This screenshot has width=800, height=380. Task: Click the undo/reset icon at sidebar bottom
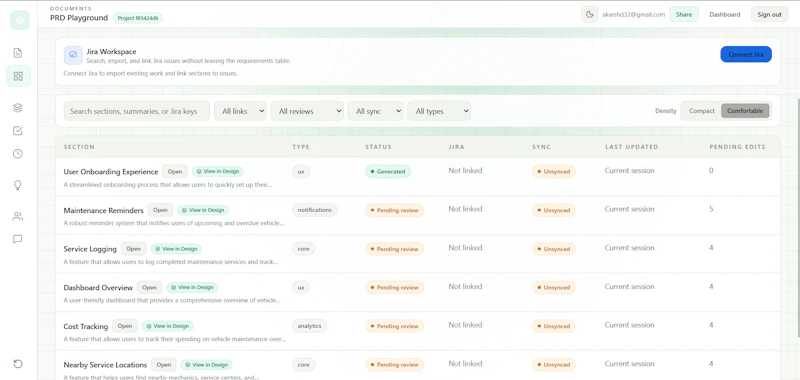pos(18,364)
